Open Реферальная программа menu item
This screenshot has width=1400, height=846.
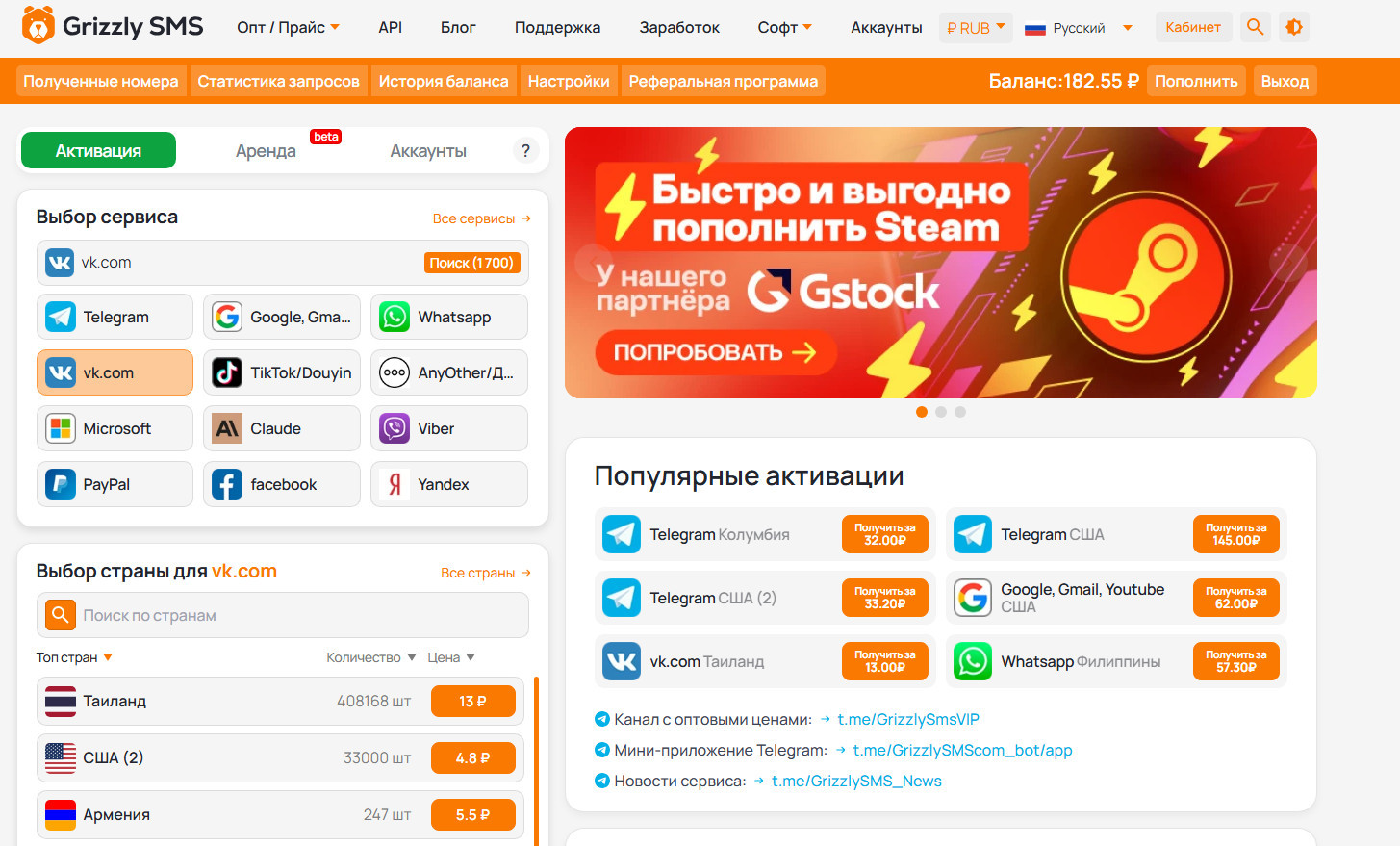point(724,81)
